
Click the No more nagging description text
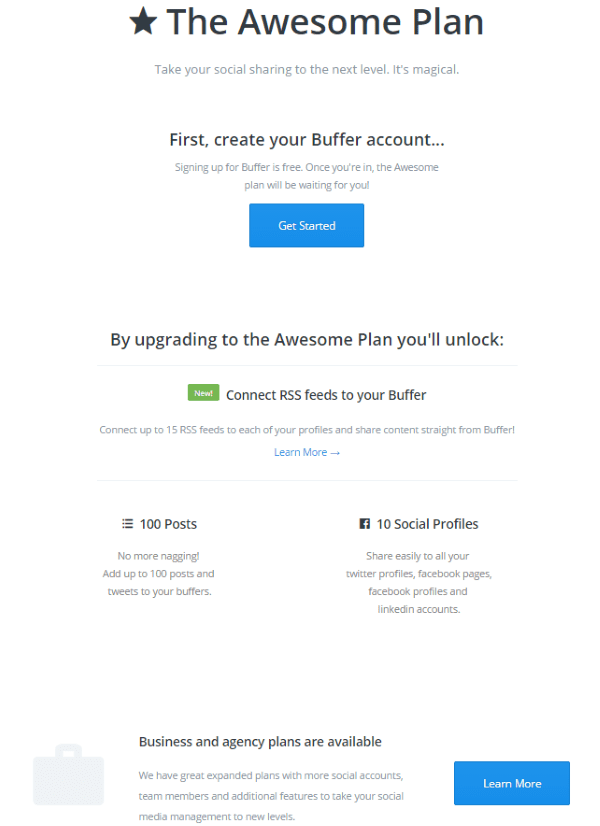[160, 573]
